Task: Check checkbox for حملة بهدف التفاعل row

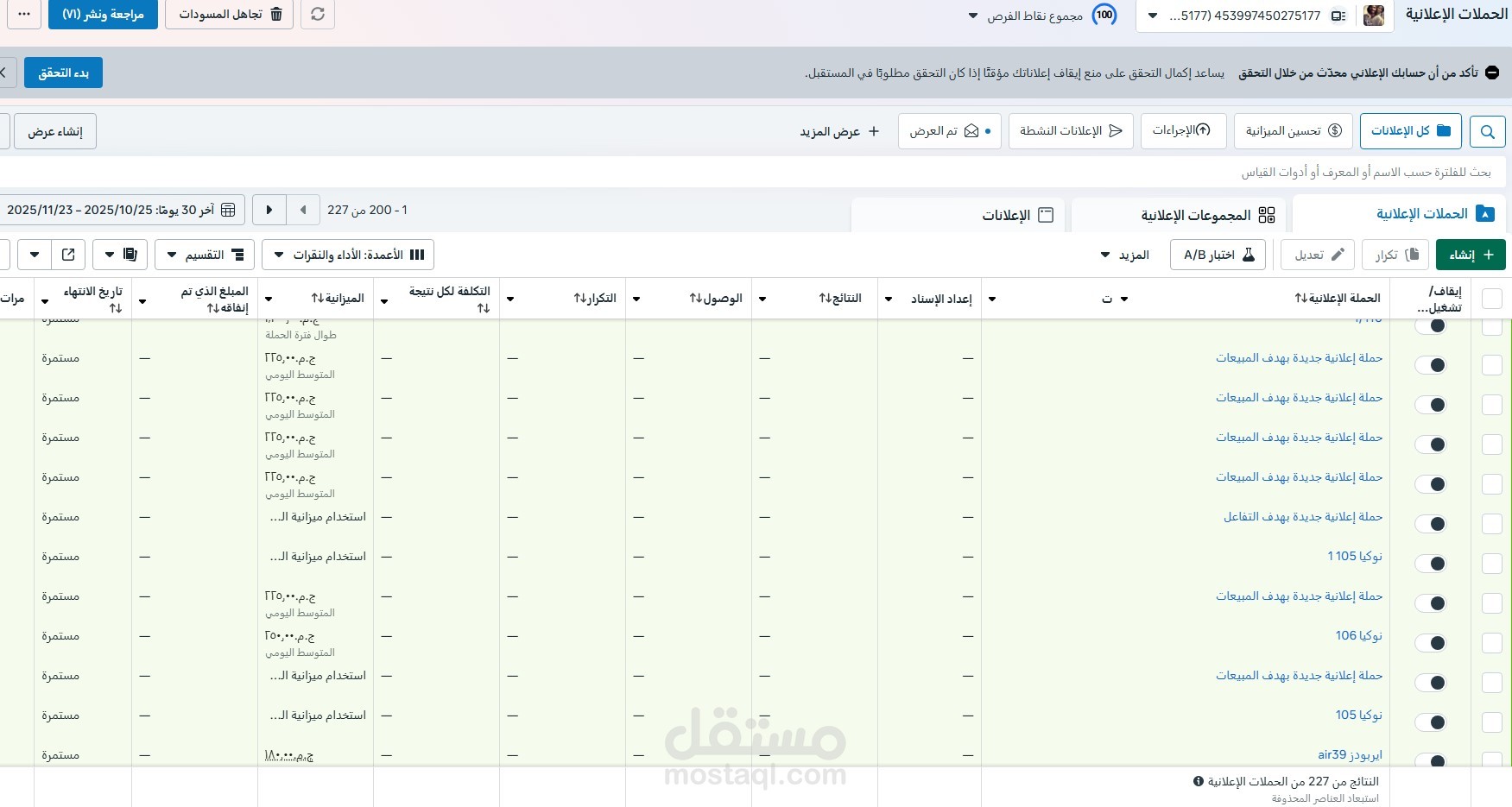Action: (x=1491, y=524)
